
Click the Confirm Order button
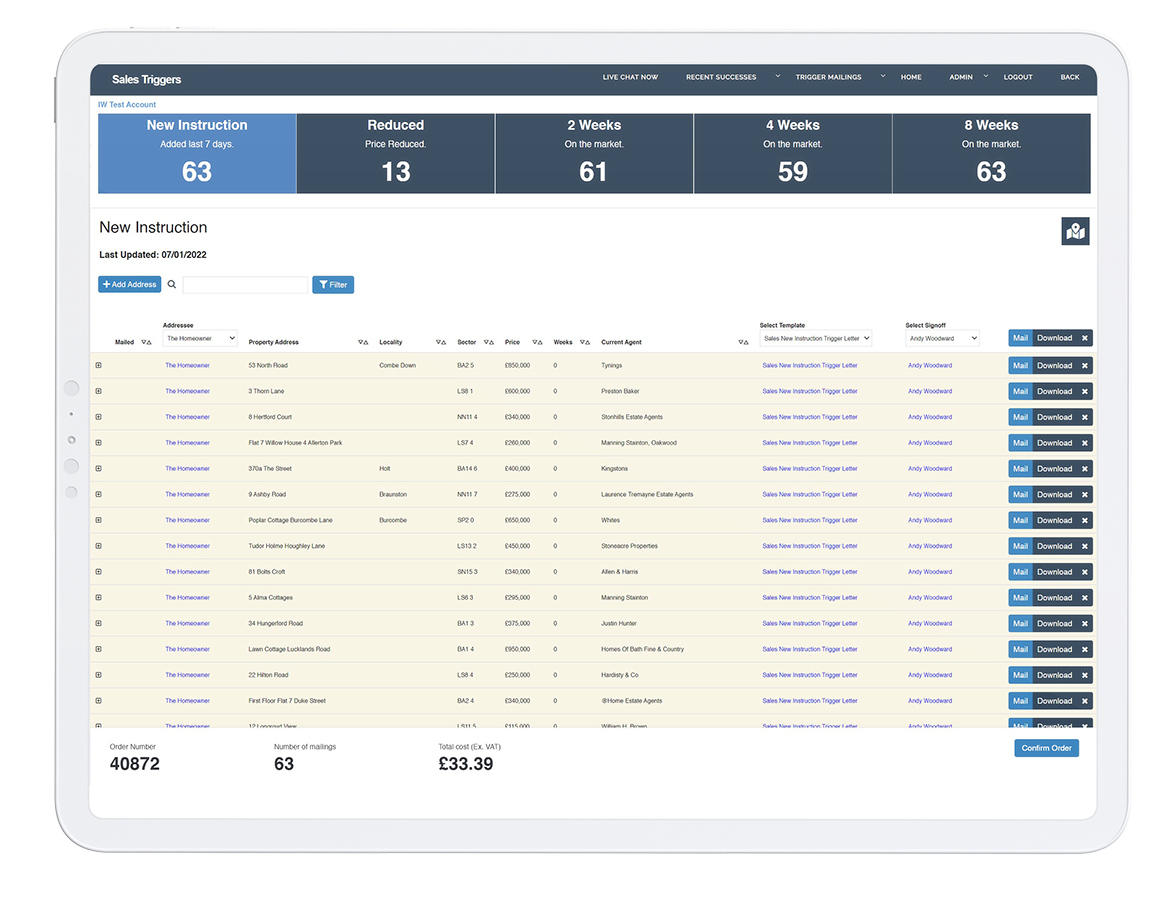pyautogui.click(x=1046, y=748)
